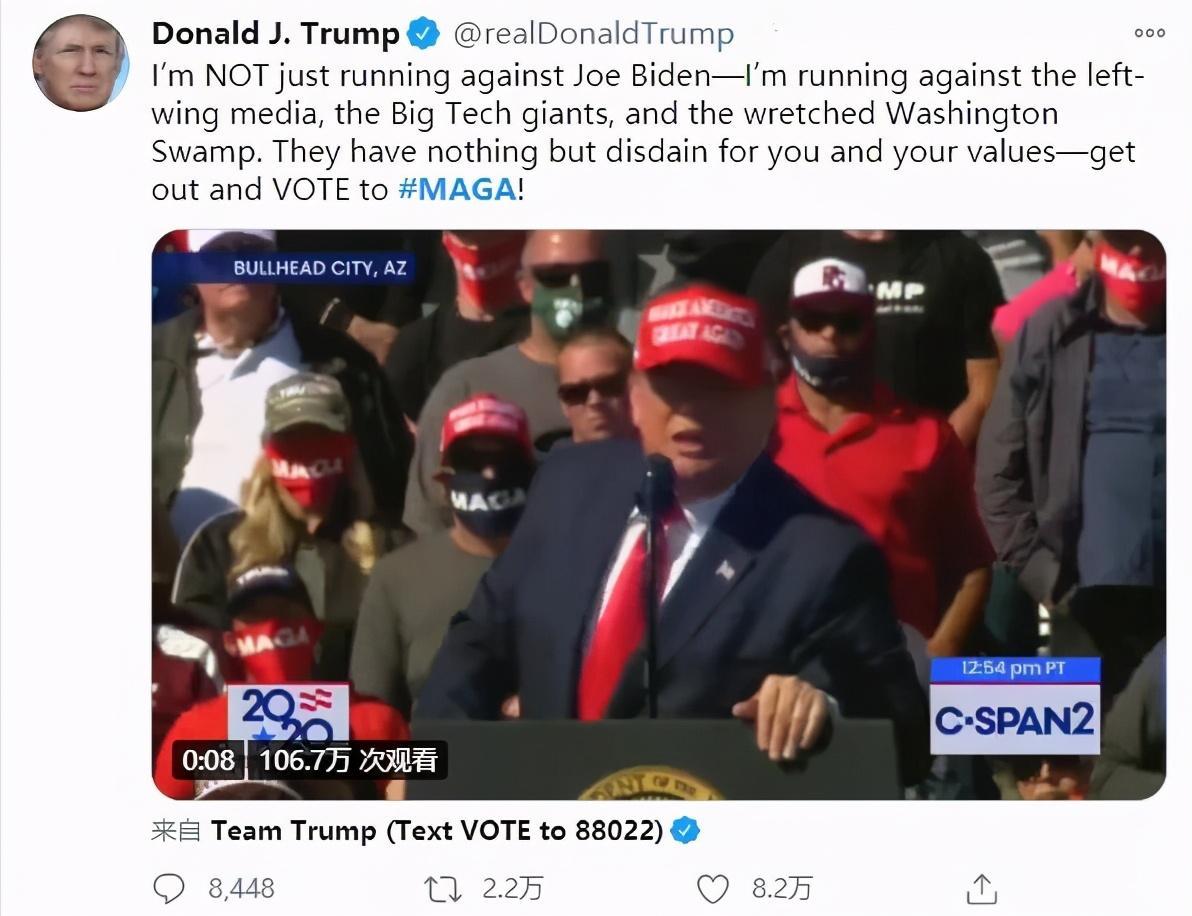Viewport: 1192px width, 916px height.
Task: Click the 106.7万 view count label
Action: [348, 760]
